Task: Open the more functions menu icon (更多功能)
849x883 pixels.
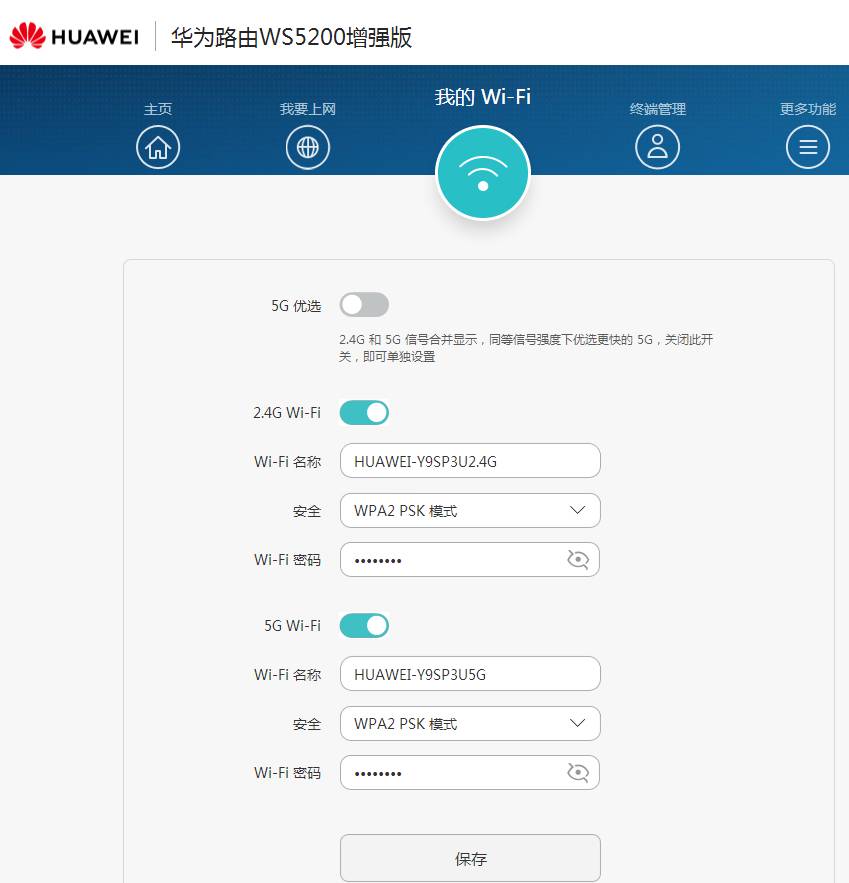Action: (808, 148)
